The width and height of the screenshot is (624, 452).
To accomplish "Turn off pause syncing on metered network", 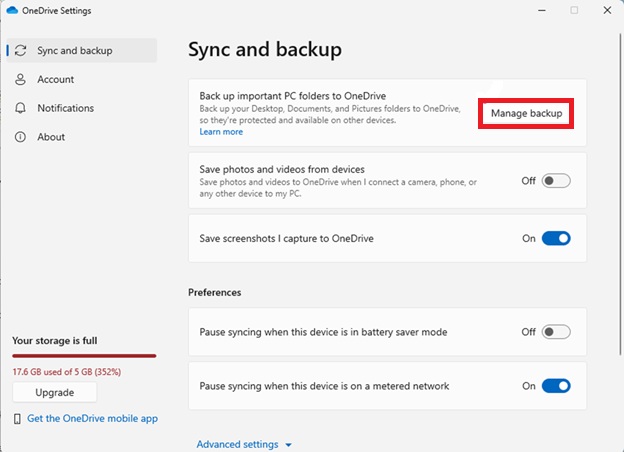I will coord(556,386).
